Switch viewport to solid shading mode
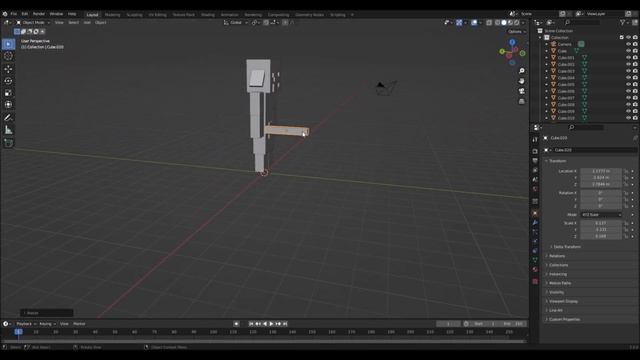 [504, 23]
